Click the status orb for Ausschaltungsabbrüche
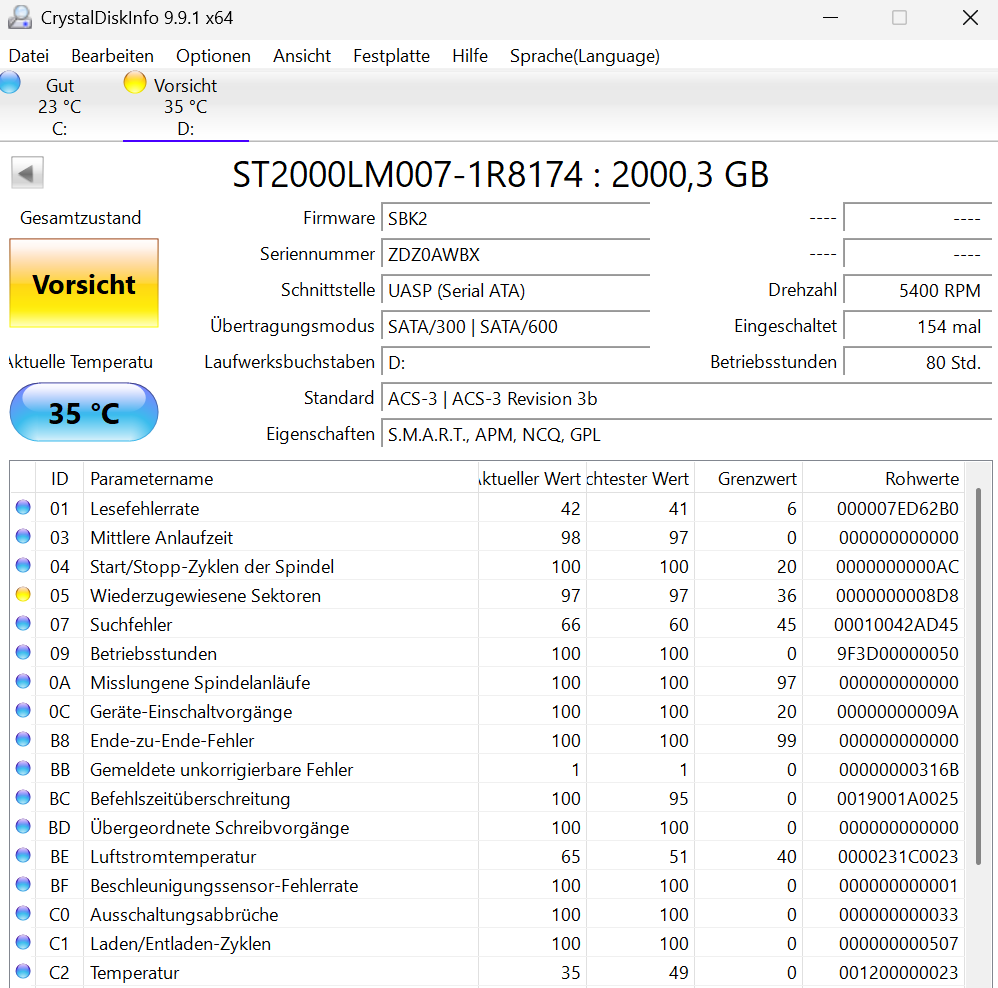The height and width of the screenshot is (988, 998). (23, 913)
